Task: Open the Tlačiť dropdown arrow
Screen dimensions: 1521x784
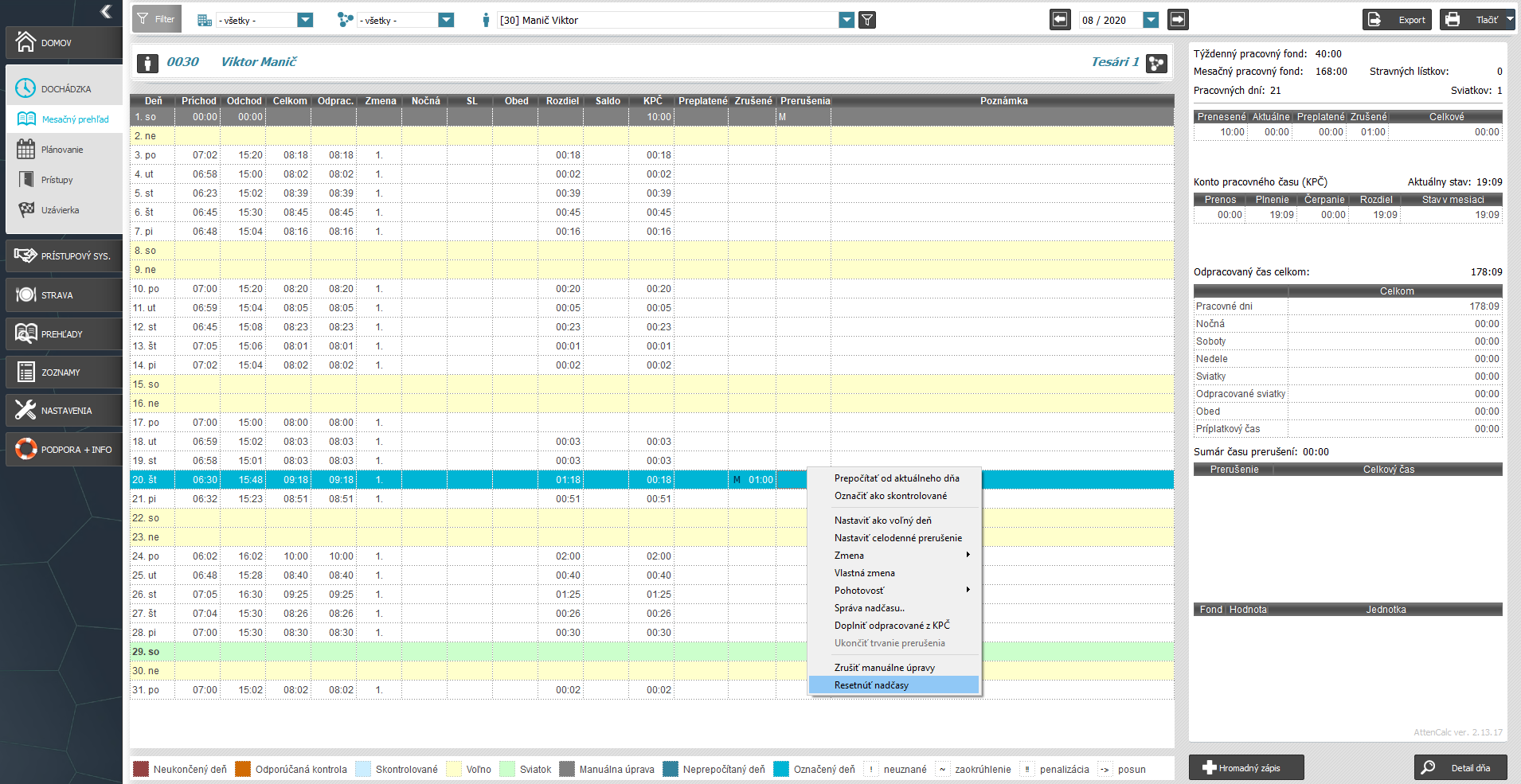Action: click(x=1510, y=19)
